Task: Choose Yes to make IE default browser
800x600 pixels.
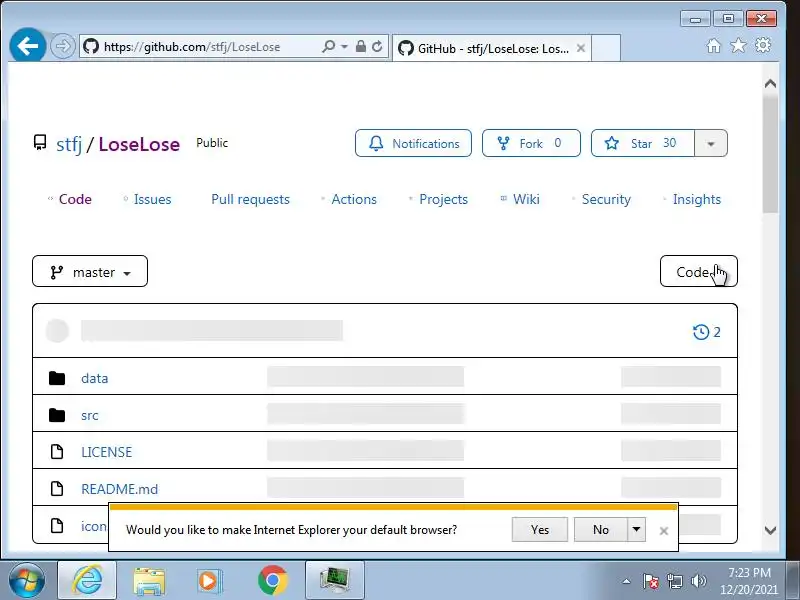Action: pyautogui.click(x=539, y=530)
